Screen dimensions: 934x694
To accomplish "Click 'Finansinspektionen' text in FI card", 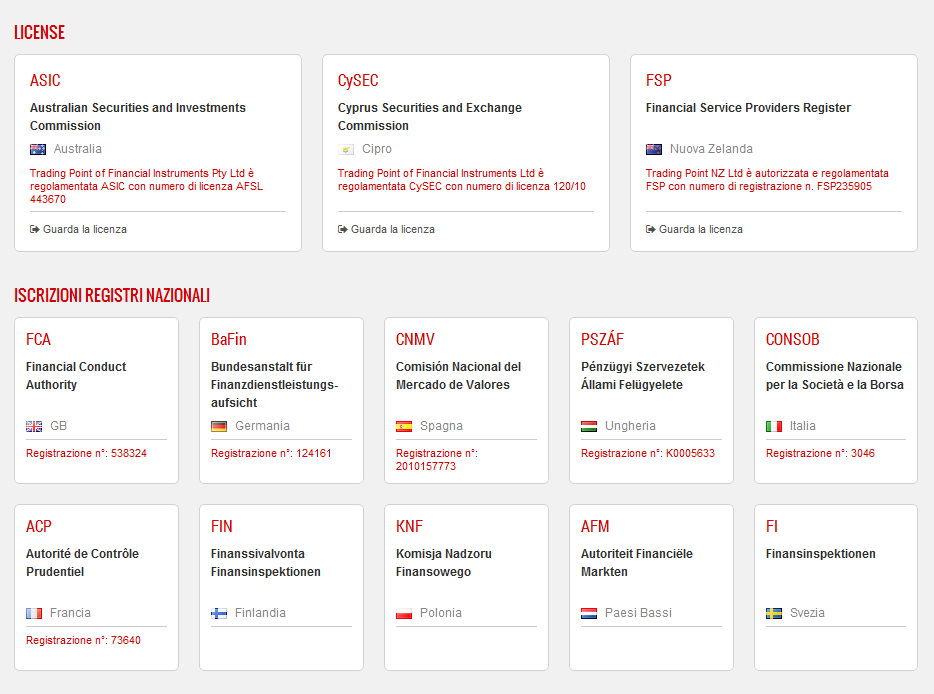I will (x=821, y=554).
